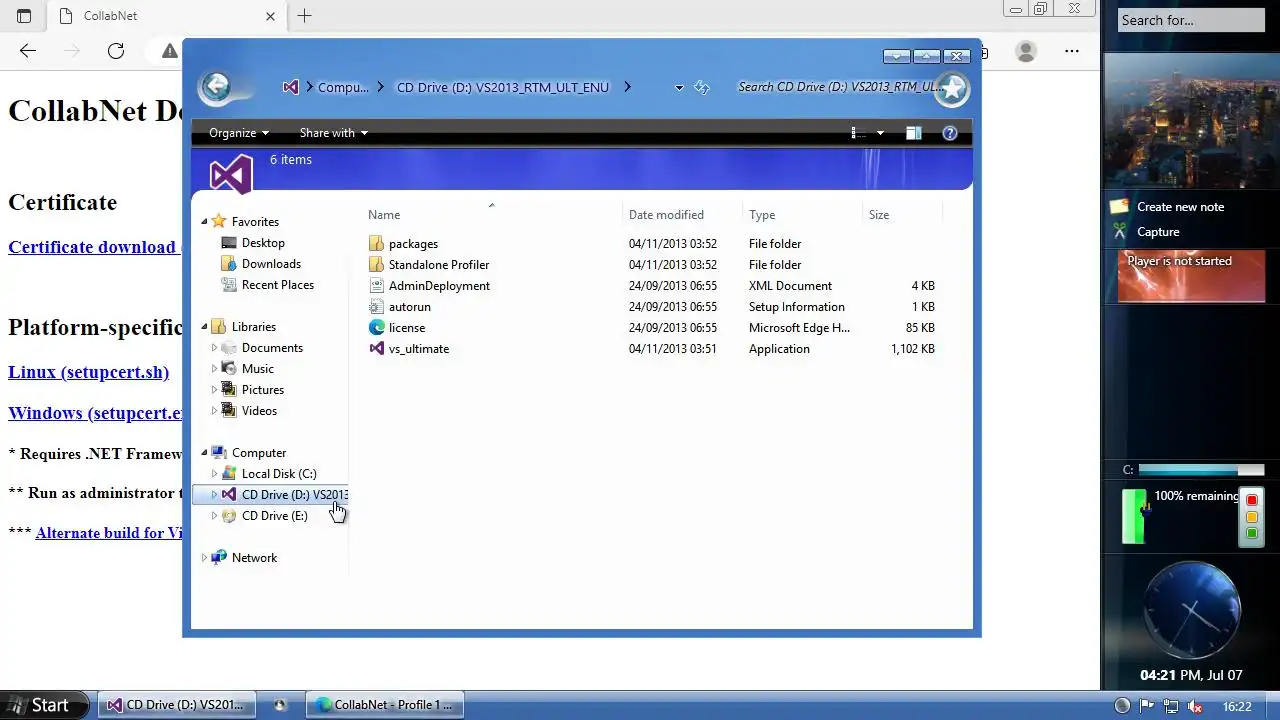Select the autorun setup file icon

click(x=376, y=307)
